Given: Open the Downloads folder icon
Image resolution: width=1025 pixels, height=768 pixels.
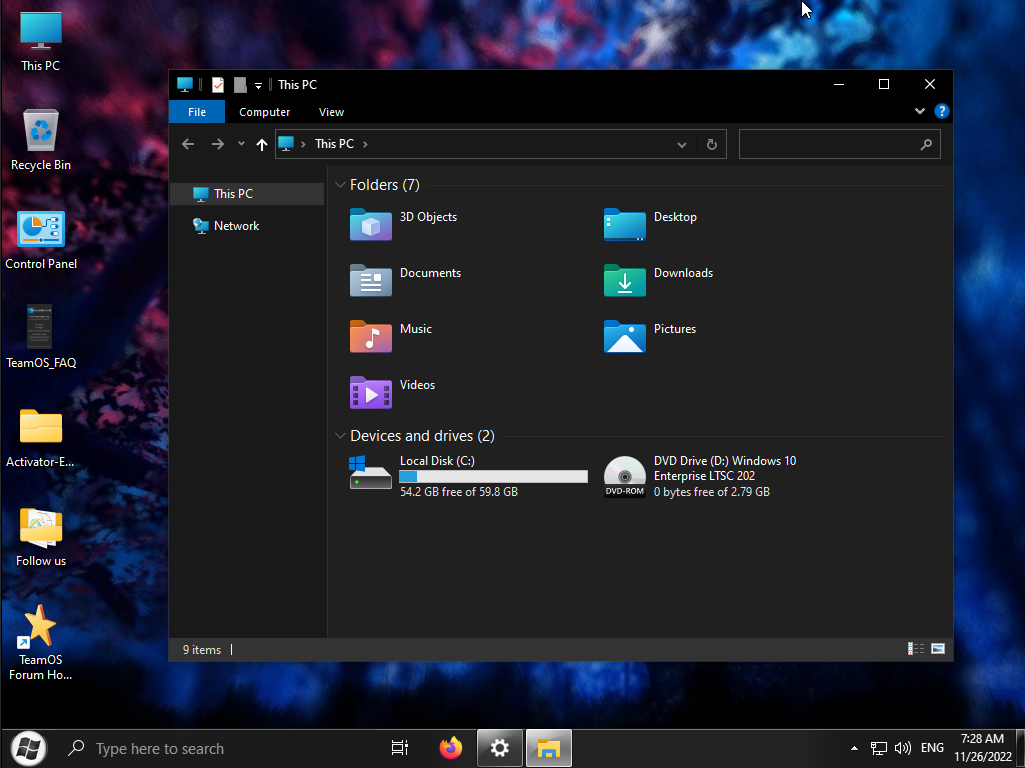Looking at the screenshot, I should [625, 280].
